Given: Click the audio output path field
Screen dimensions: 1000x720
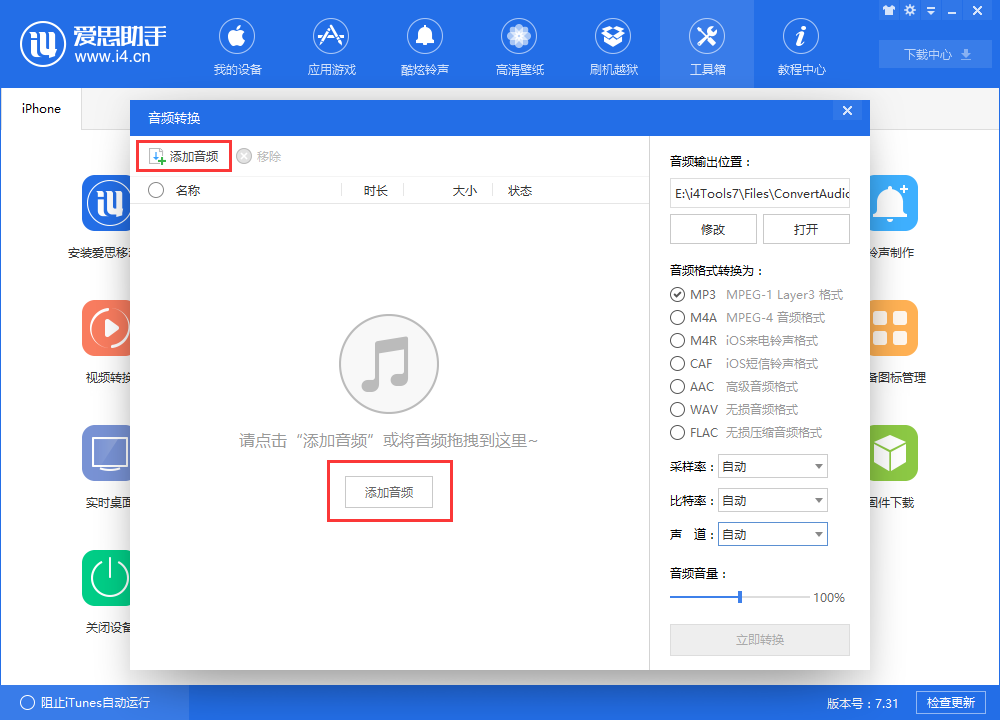Looking at the screenshot, I should coord(760,193).
